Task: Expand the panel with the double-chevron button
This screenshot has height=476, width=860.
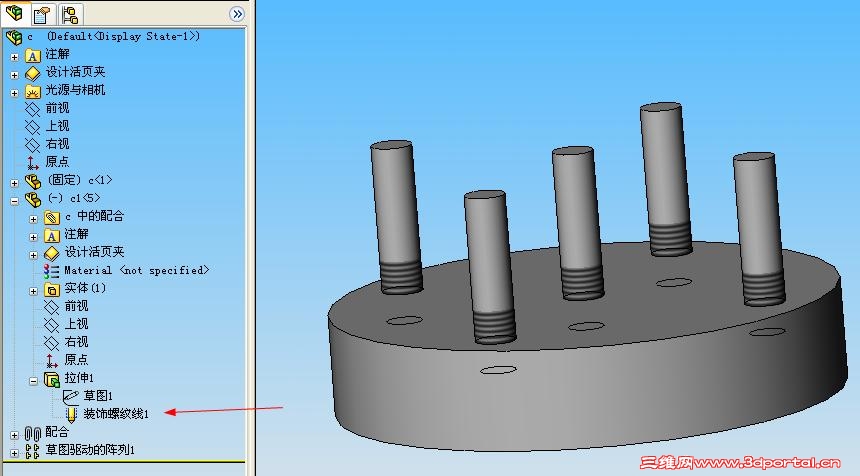Action: [237, 14]
